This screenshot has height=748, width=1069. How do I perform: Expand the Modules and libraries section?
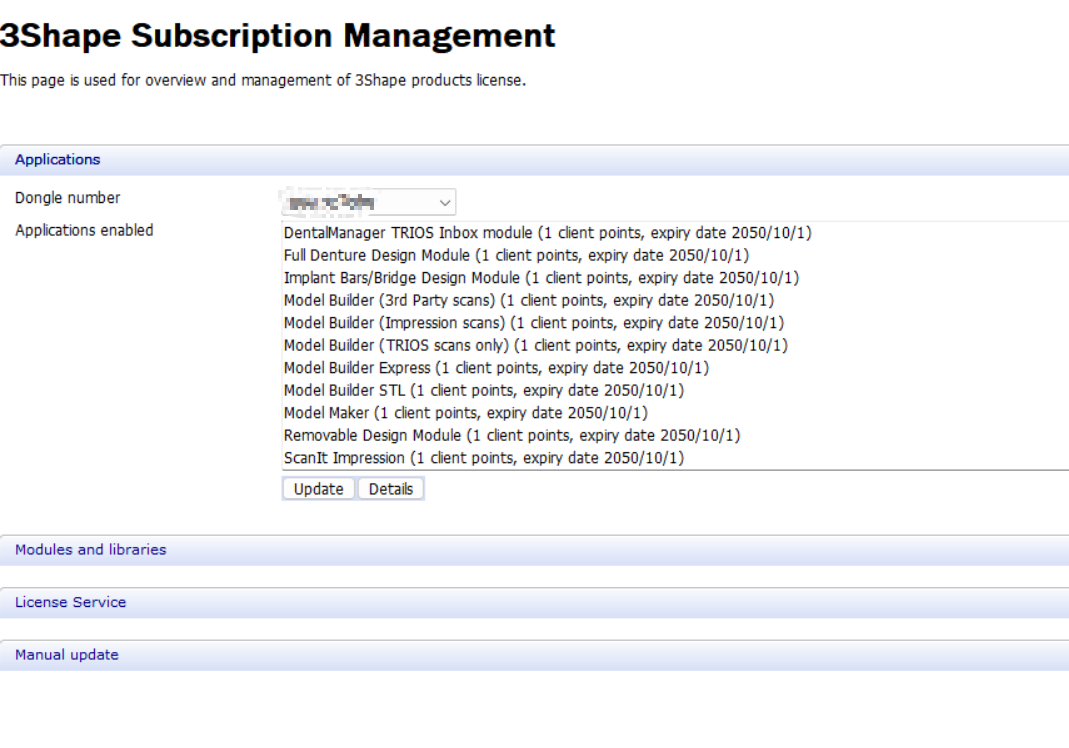[91, 550]
